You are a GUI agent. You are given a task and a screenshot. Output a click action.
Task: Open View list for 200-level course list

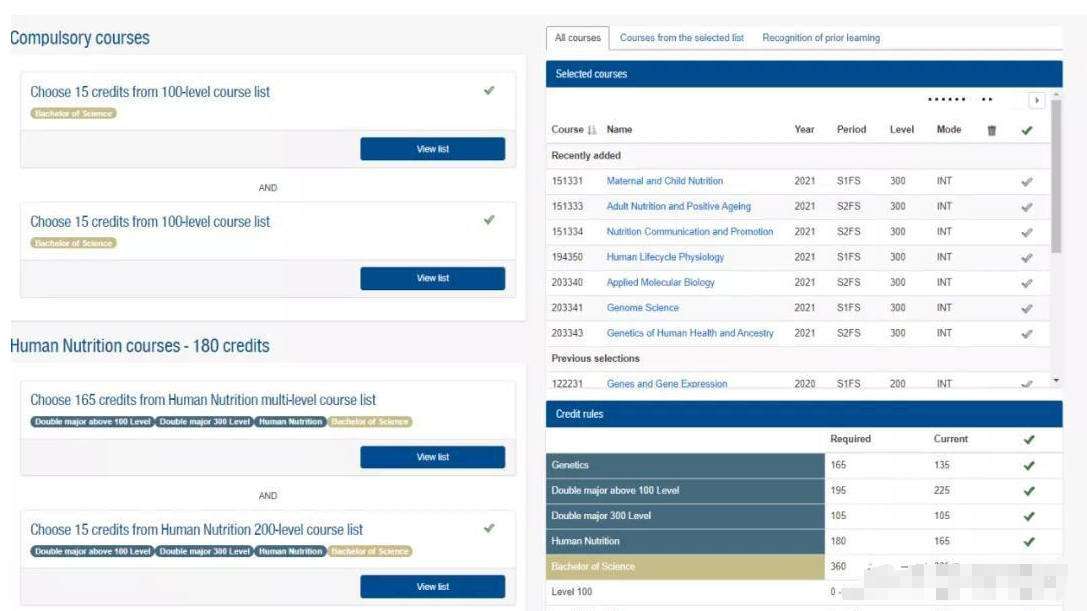pyautogui.click(x=433, y=587)
